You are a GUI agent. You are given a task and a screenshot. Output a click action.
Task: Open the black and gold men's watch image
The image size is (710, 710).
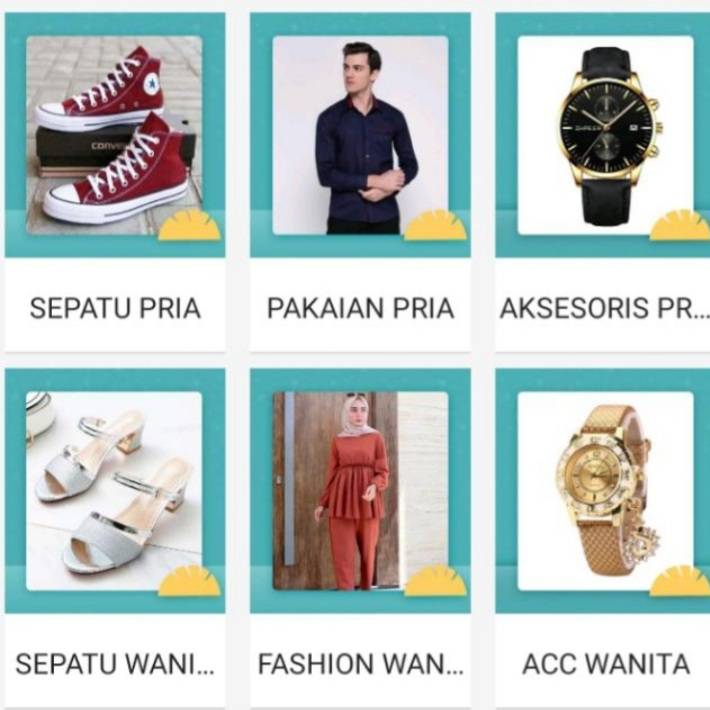tap(606, 135)
